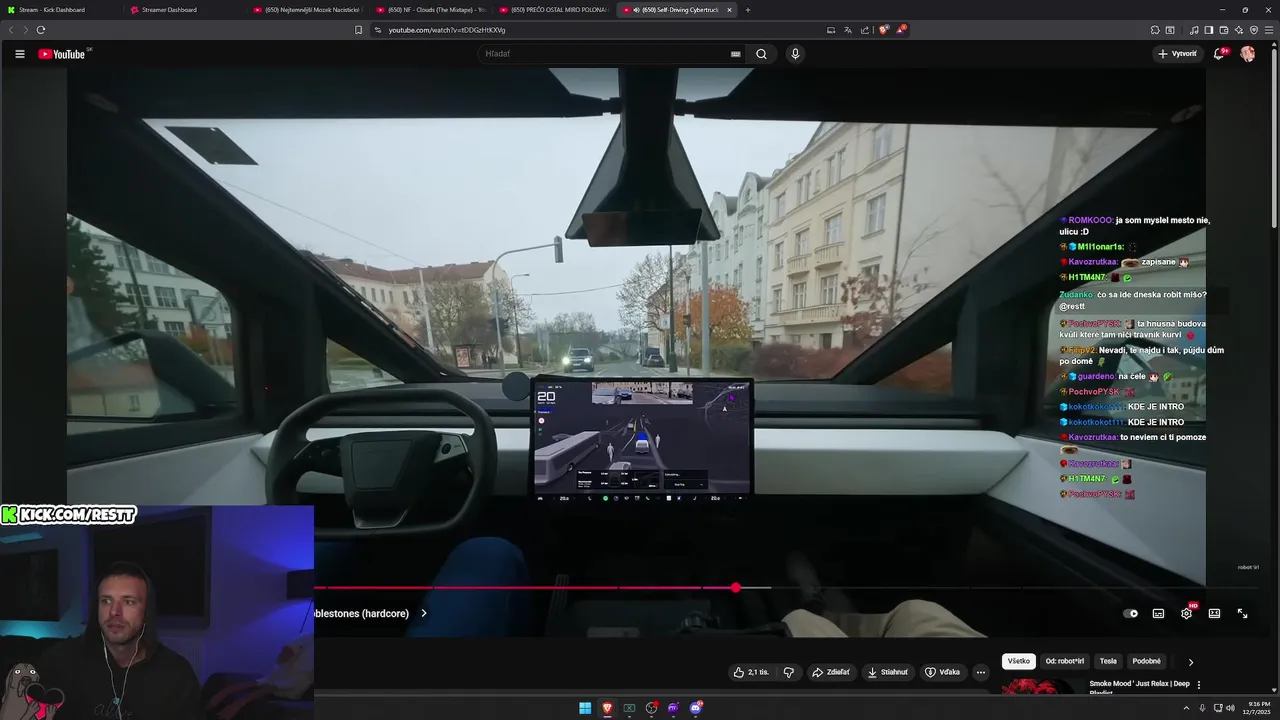Toggle subtitles captions in the player
The width and height of the screenshot is (1280, 720).
[x=1158, y=613]
